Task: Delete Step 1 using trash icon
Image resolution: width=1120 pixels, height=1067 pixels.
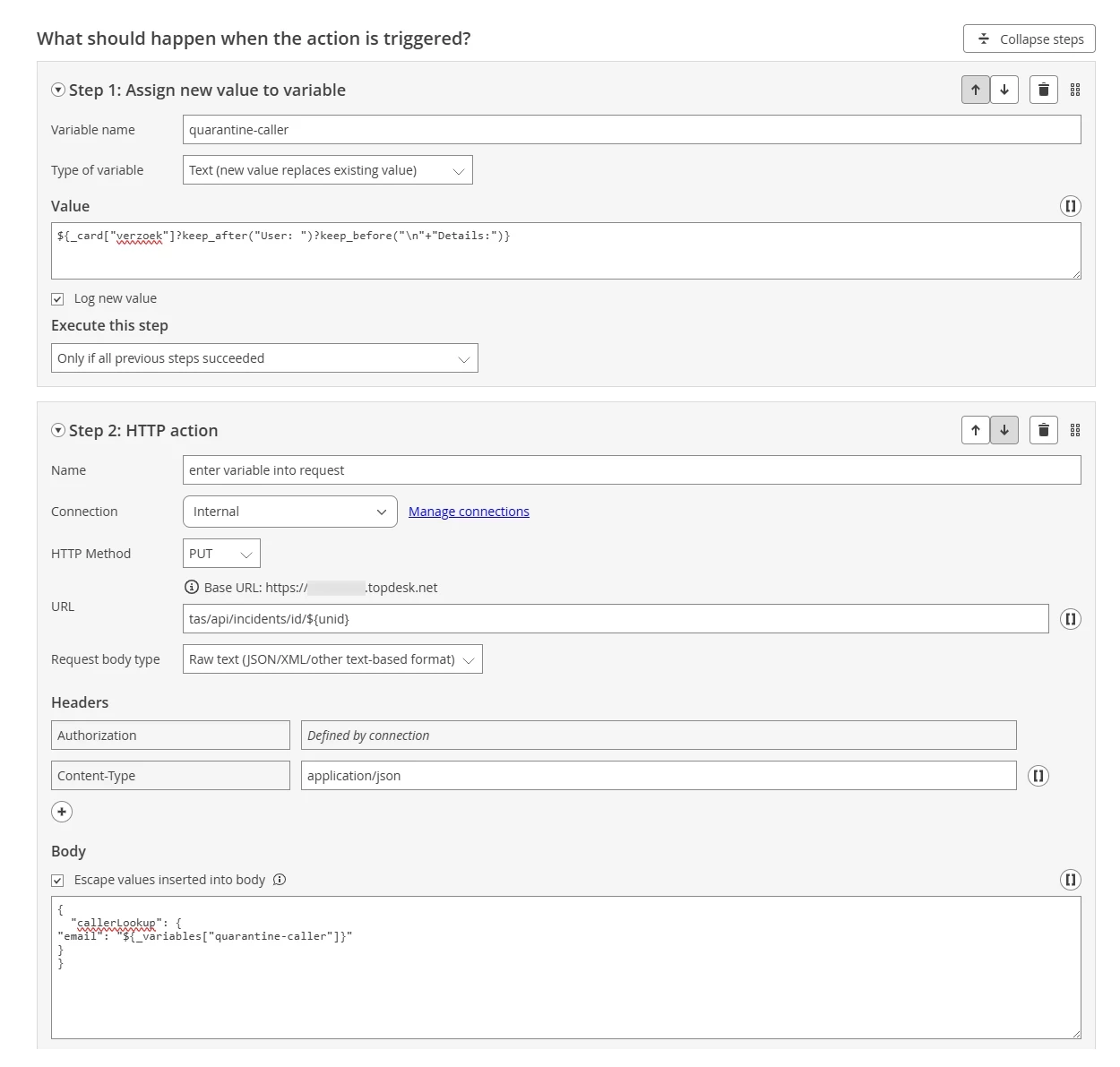Action: (x=1044, y=90)
